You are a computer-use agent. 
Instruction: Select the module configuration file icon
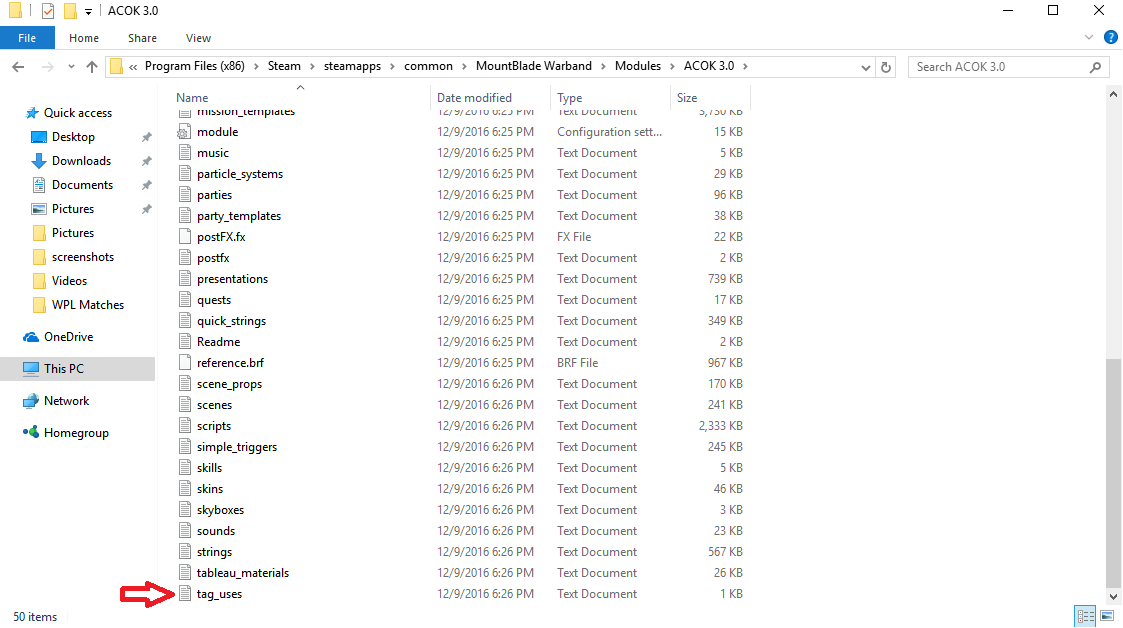click(x=185, y=132)
